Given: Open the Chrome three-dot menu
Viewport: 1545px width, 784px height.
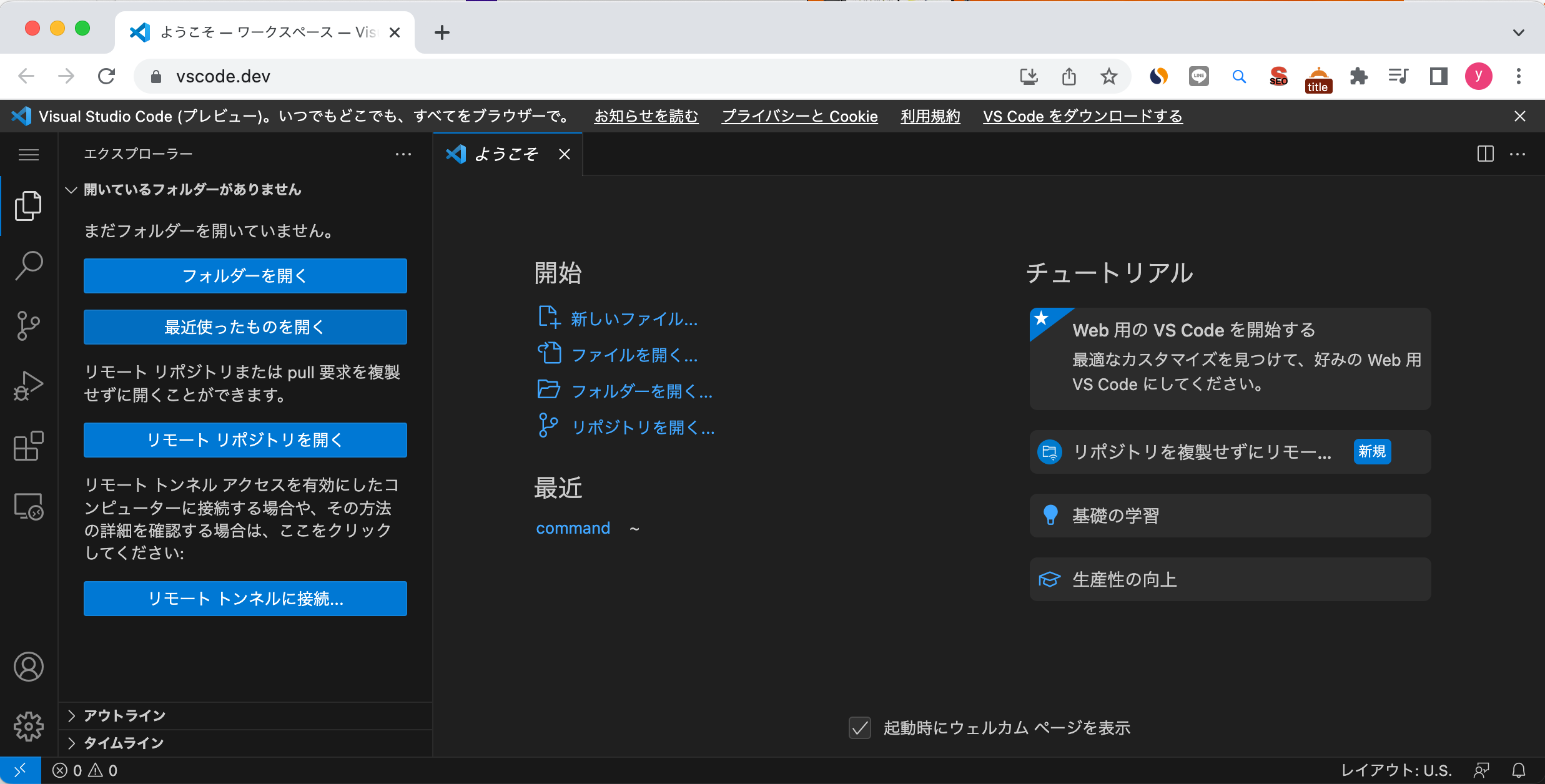Looking at the screenshot, I should coord(1519,76).
